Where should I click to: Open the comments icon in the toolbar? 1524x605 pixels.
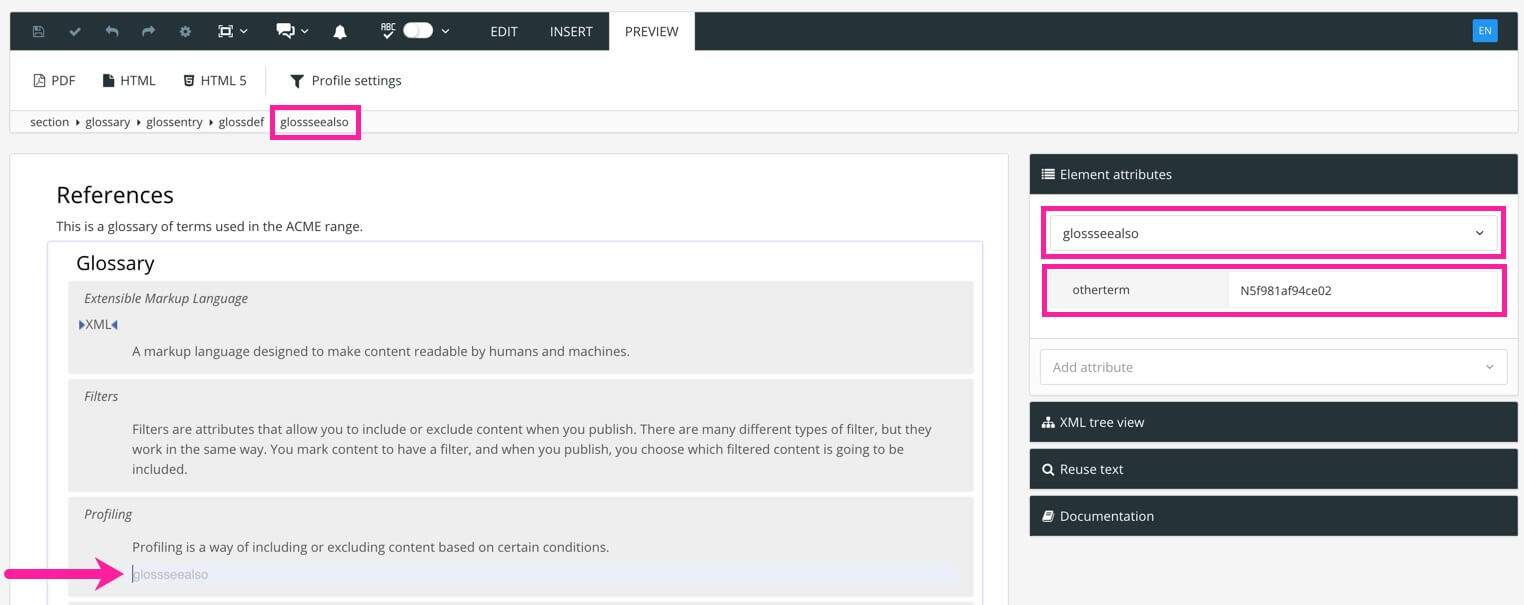tap(283, 31)
